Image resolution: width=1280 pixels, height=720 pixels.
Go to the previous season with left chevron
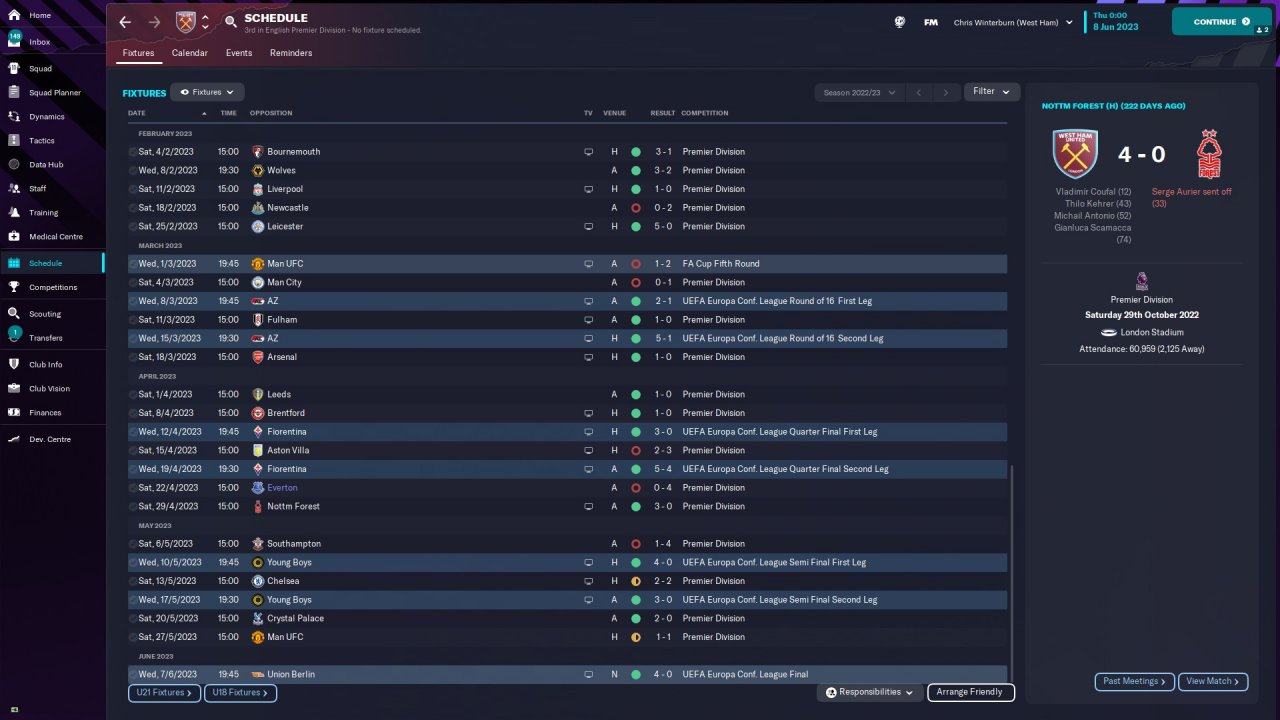[x=919, y=92]
